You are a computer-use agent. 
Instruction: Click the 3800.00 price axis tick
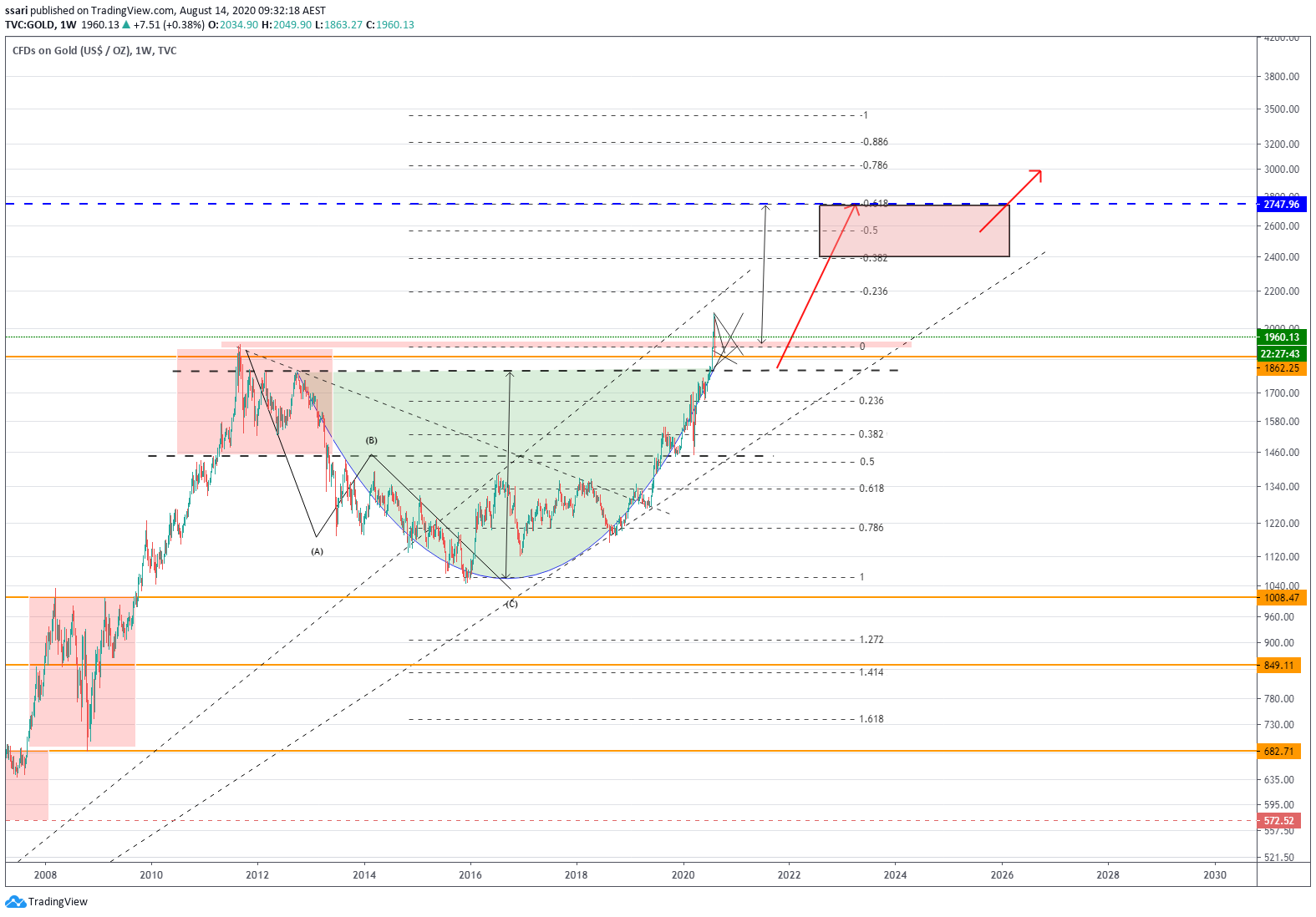tap(1282, 77)
